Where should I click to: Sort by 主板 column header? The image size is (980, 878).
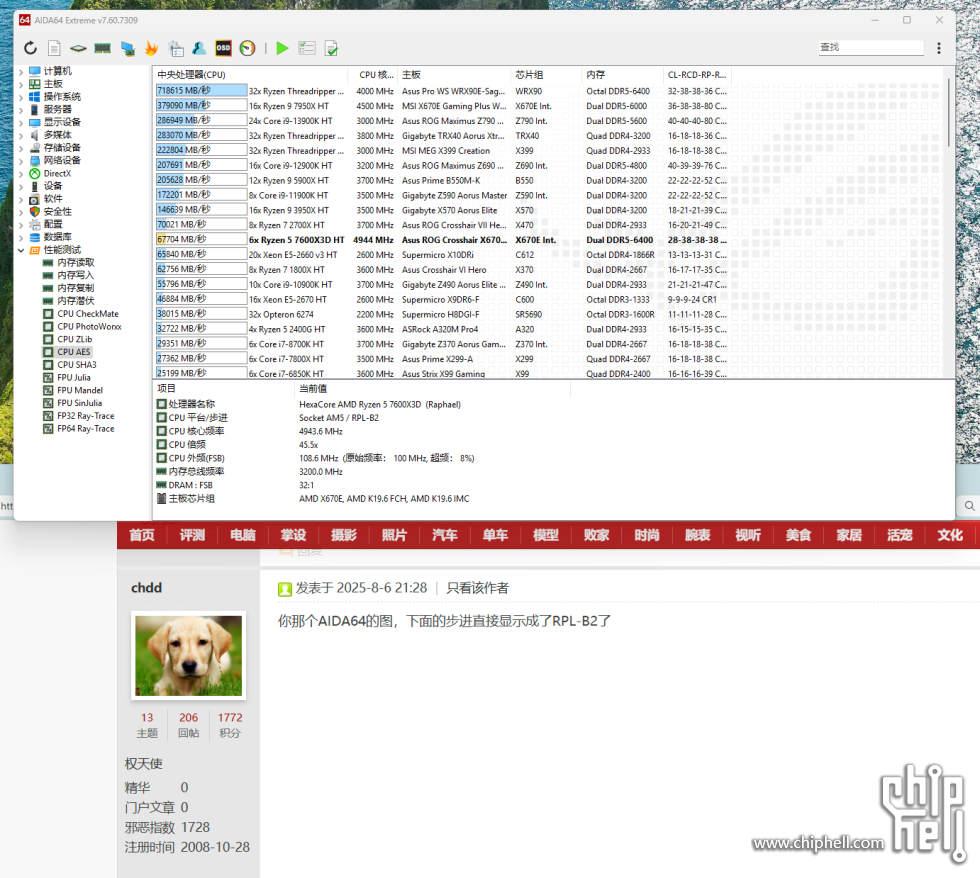point(454,74)
